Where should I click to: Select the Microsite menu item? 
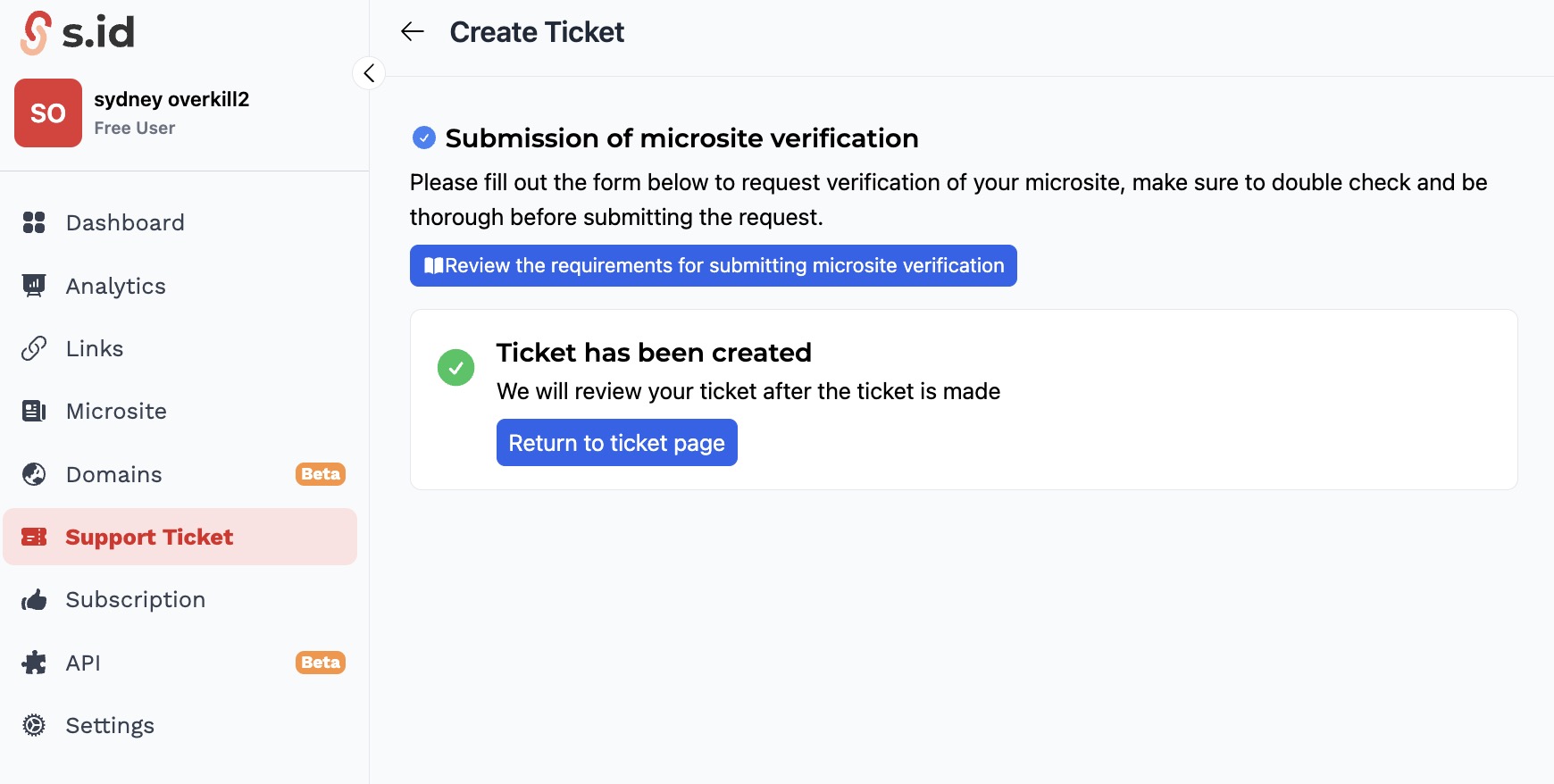[x=180, y=411]
